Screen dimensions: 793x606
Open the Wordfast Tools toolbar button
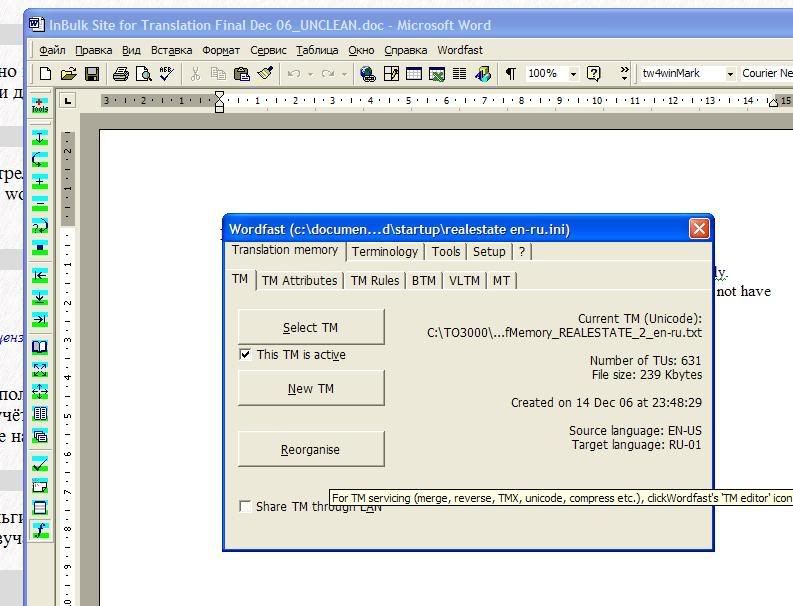tap(40, 106)
